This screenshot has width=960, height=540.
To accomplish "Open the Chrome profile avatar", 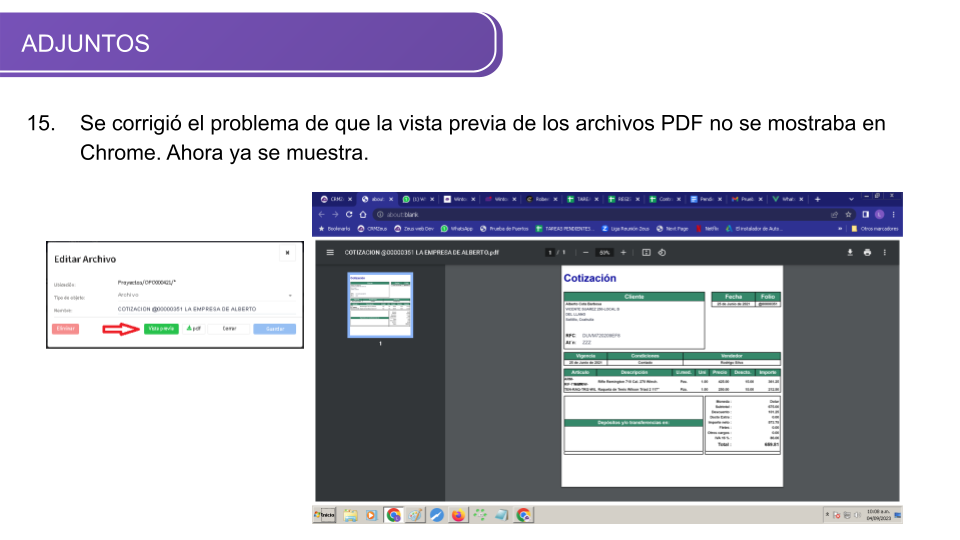I will click(x=879, y=214).
